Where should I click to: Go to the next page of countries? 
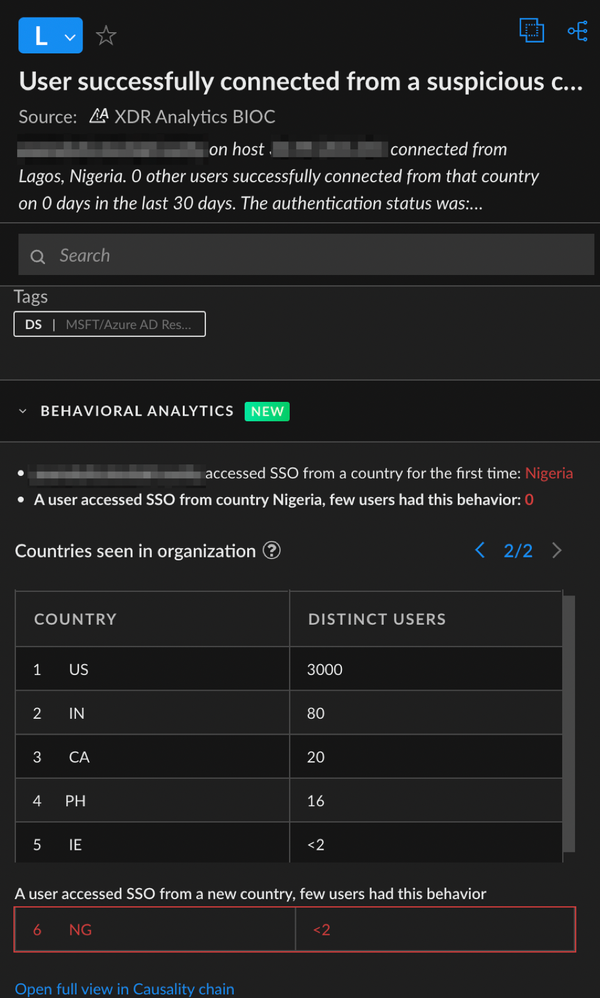[557, 550]
